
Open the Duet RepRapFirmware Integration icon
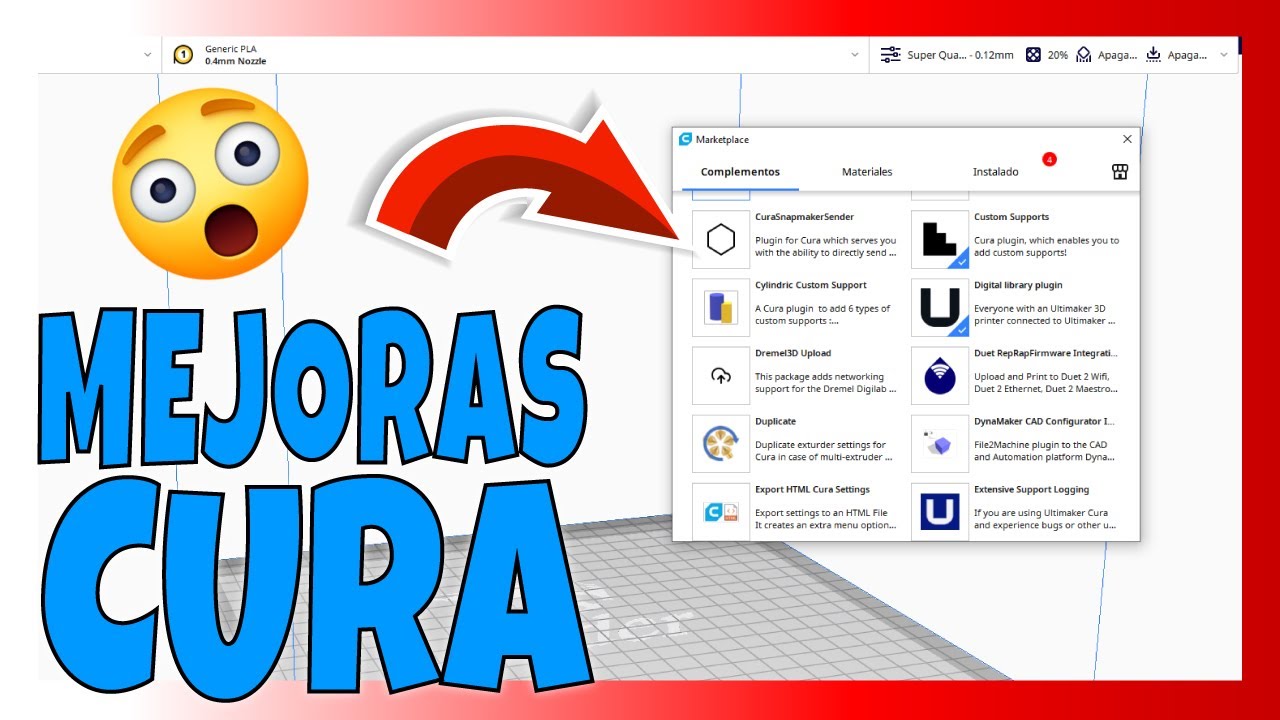point(940,376)
